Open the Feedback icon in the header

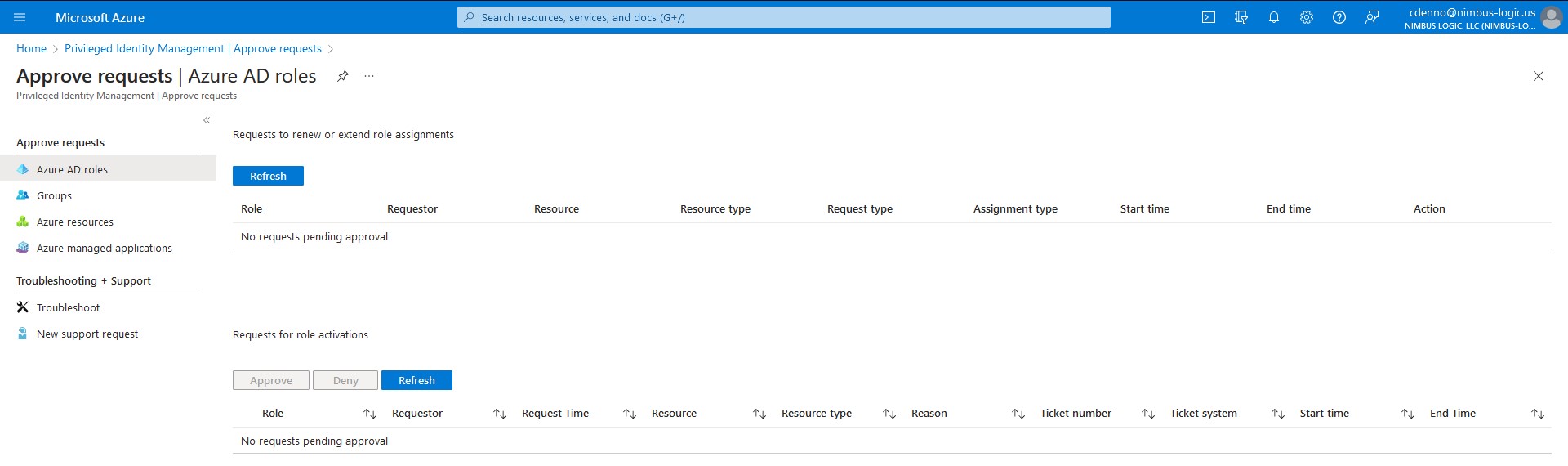pos(1372,17)
